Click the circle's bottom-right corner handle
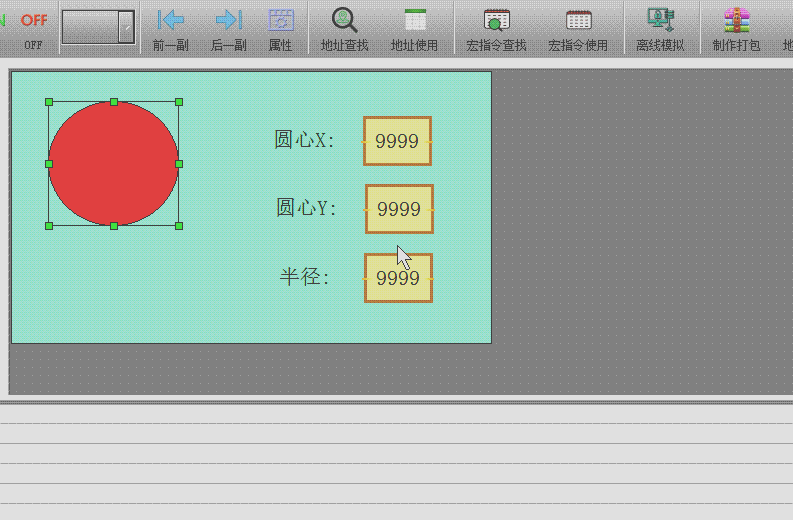 point(179,226)
